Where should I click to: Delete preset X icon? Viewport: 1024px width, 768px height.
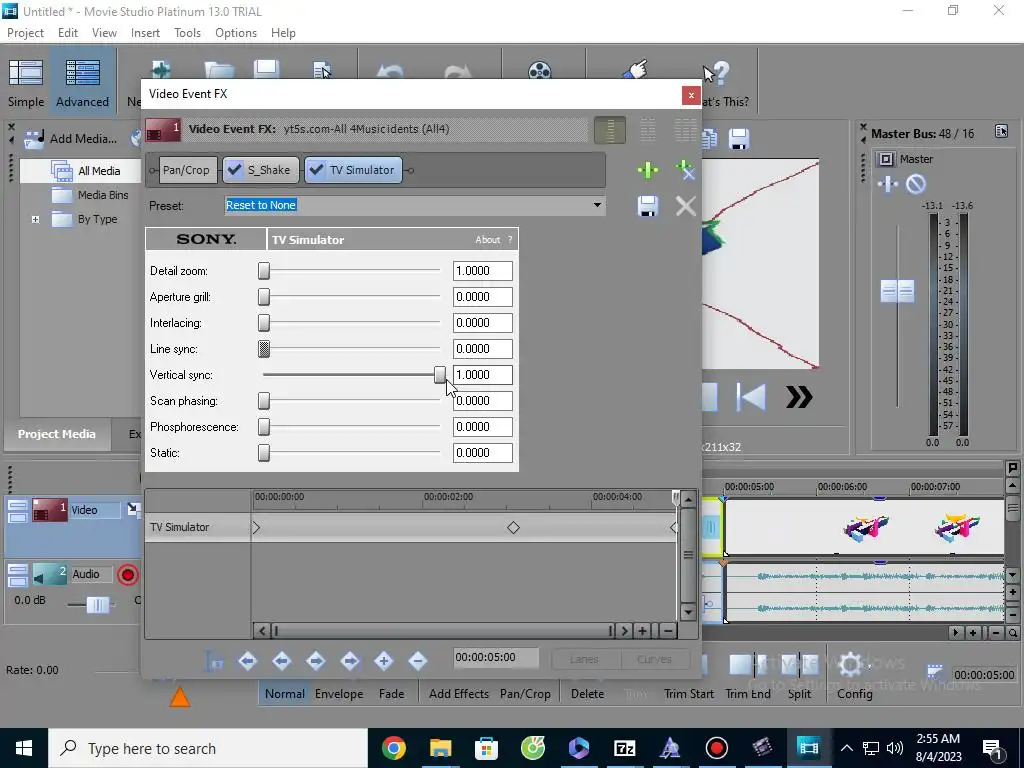pos(685,206)
